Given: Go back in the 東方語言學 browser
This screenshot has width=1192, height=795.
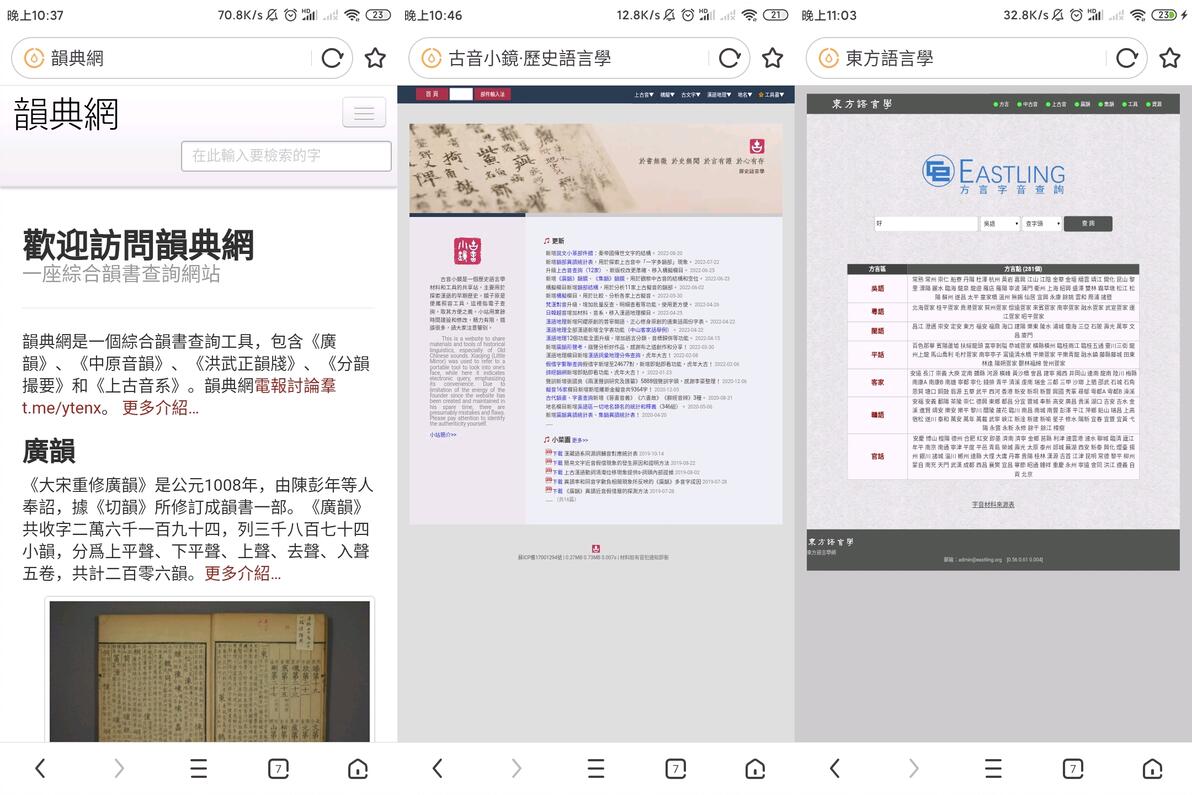Looking at the screenshot, I should pyautogui.click(x=835, y=768).
